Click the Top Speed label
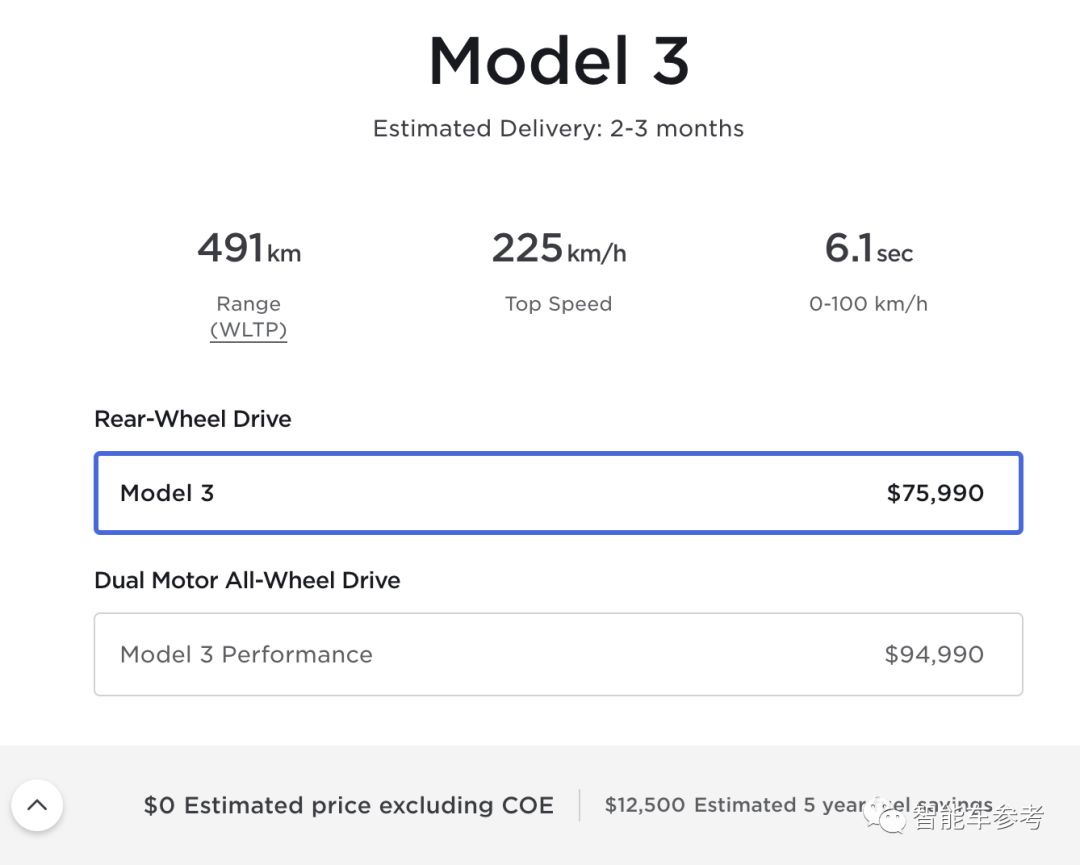 coord(558,304)
